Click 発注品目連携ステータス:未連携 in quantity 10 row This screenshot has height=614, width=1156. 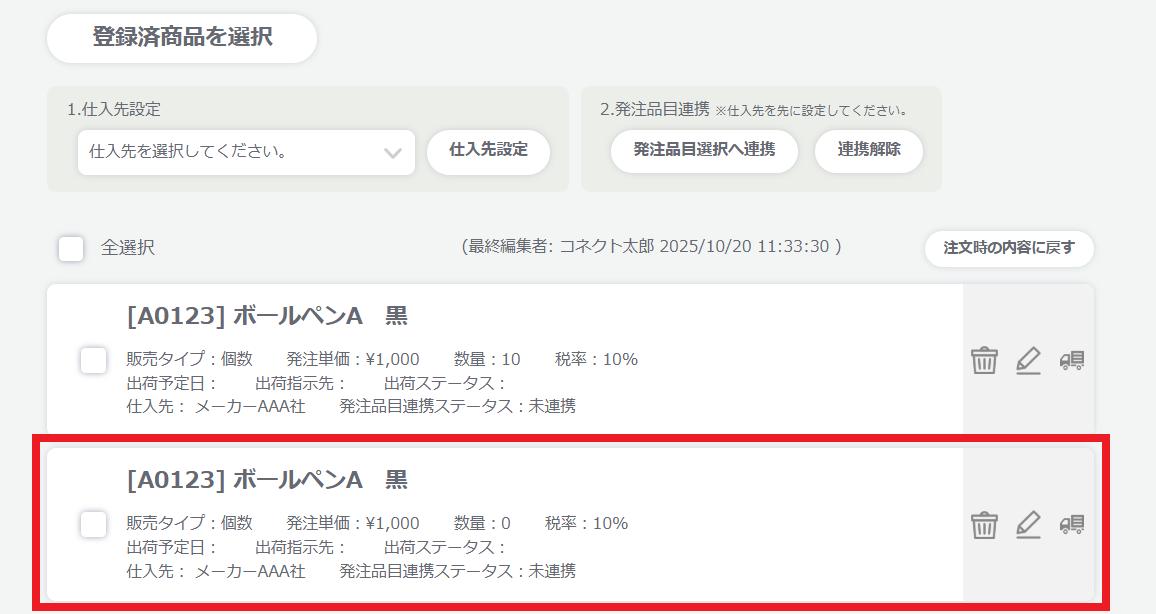pyautogui.click(x=458, y=406)
